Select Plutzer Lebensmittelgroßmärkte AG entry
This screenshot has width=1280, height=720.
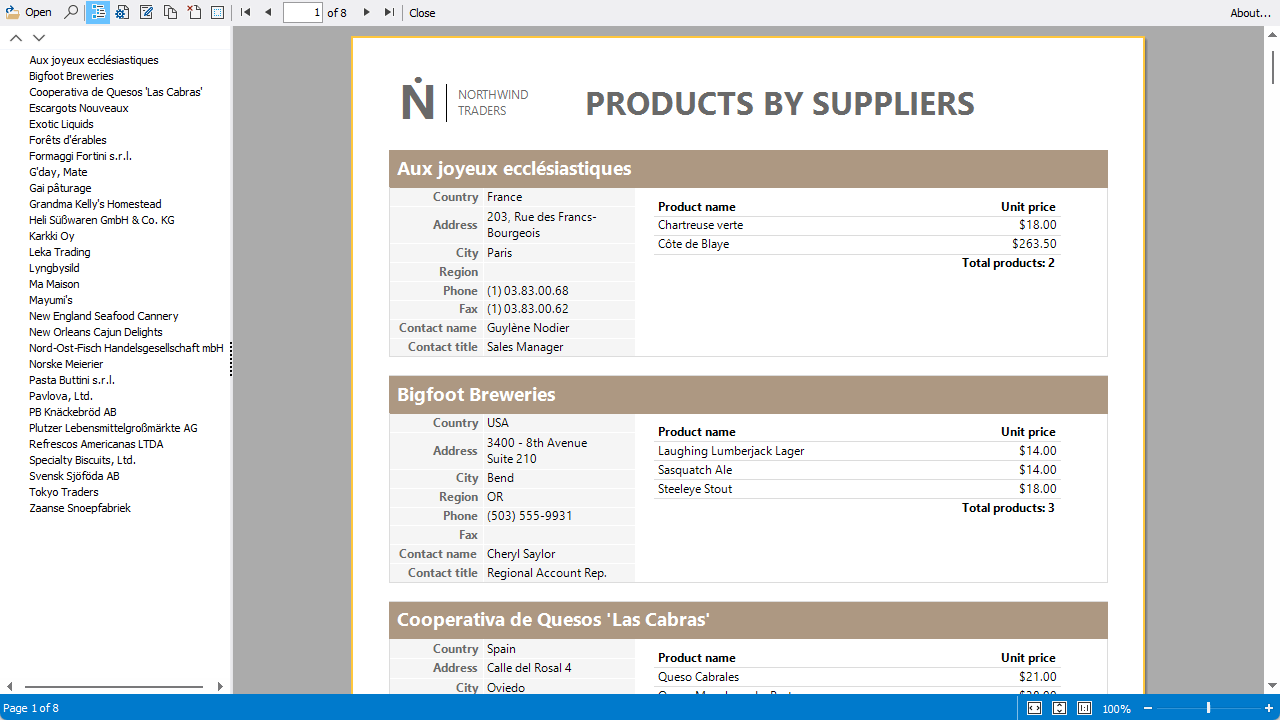point(113,428)
